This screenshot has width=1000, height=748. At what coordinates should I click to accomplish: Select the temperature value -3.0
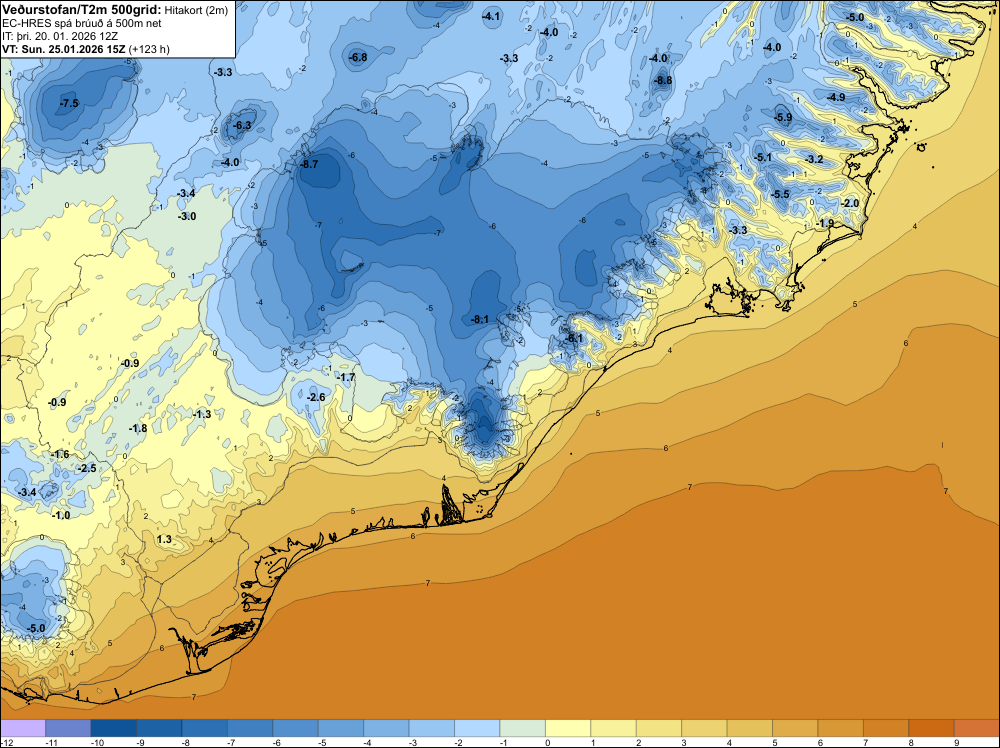coord(187,217)
